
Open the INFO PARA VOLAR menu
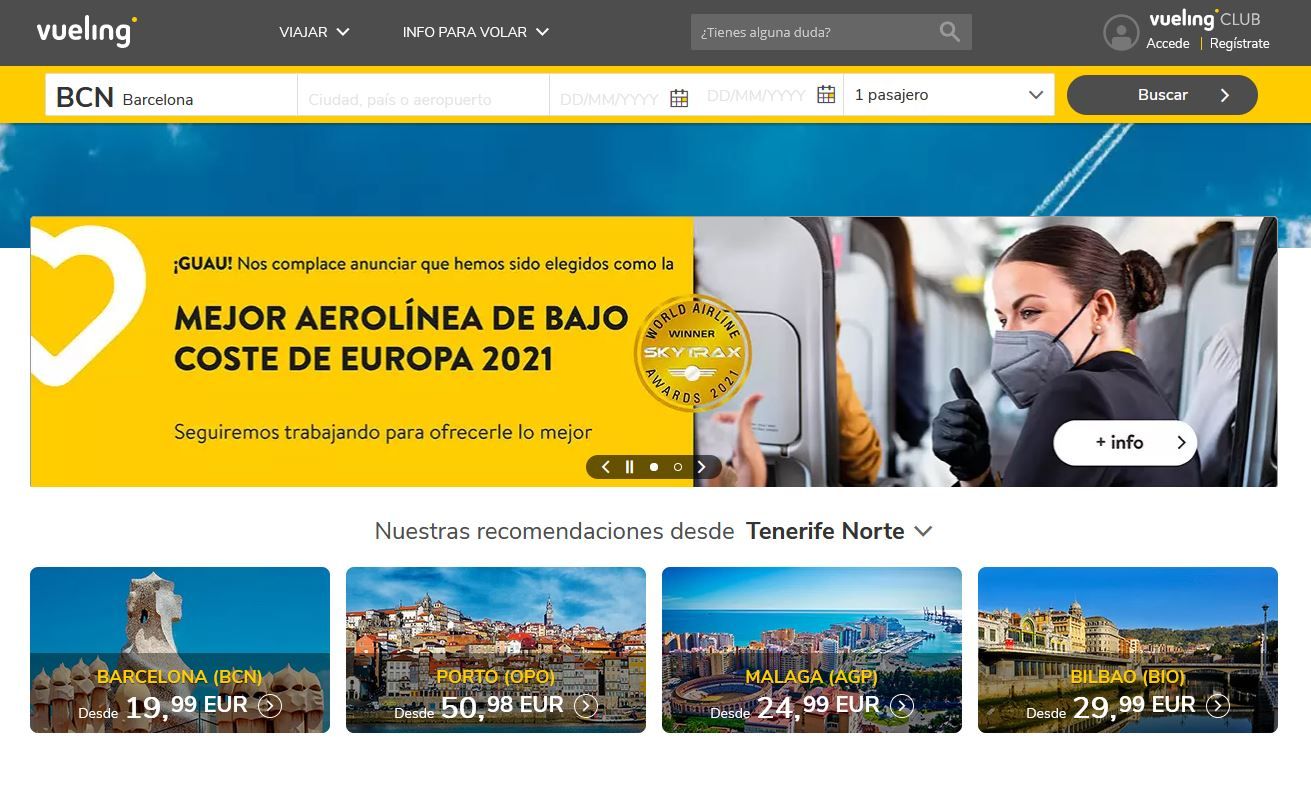coord(476,32)
